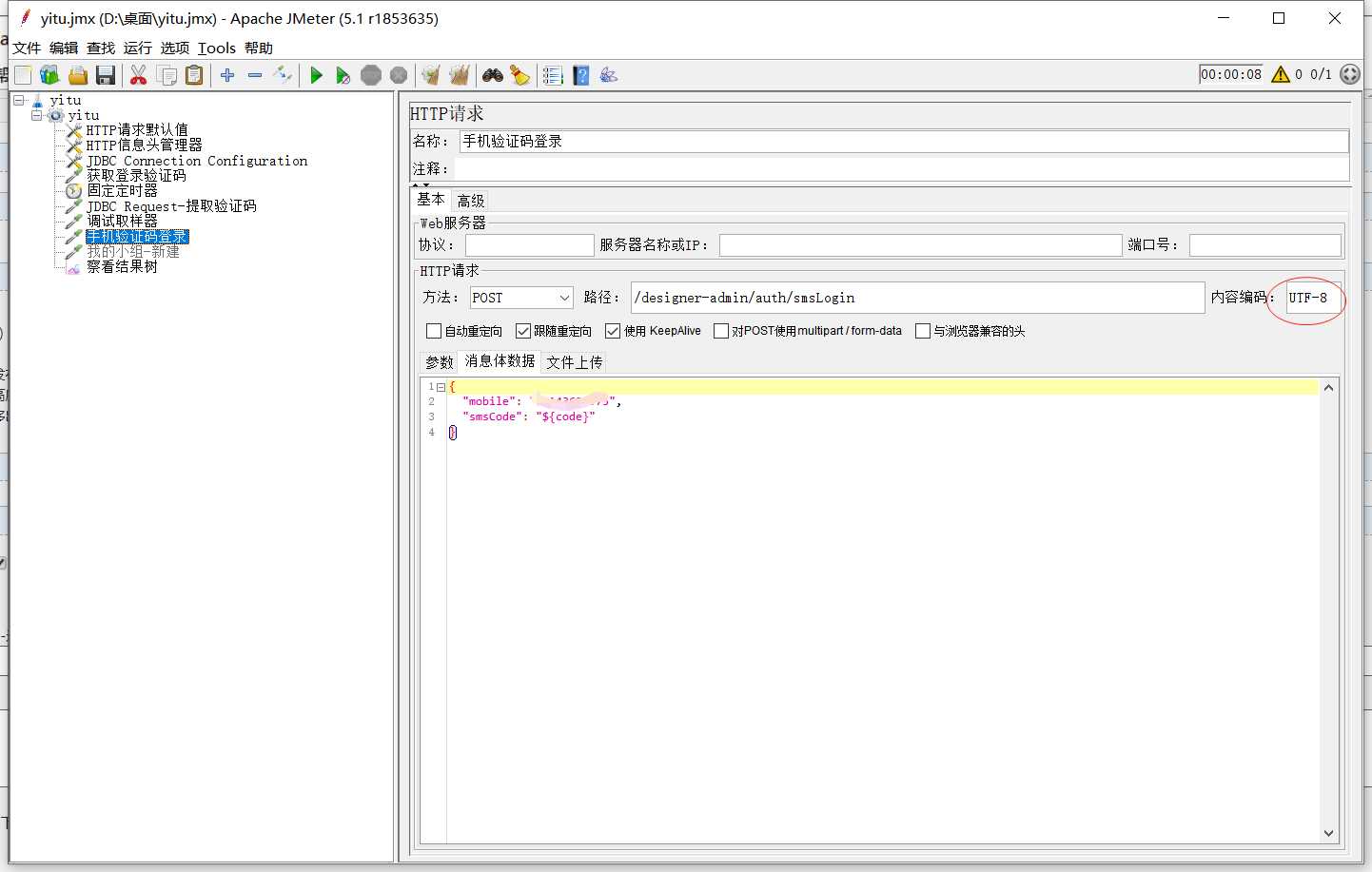Expand all tree nodes with plus icon
Image resolution: width=1372 pixels, height=872 pixels.
[227, 75]
